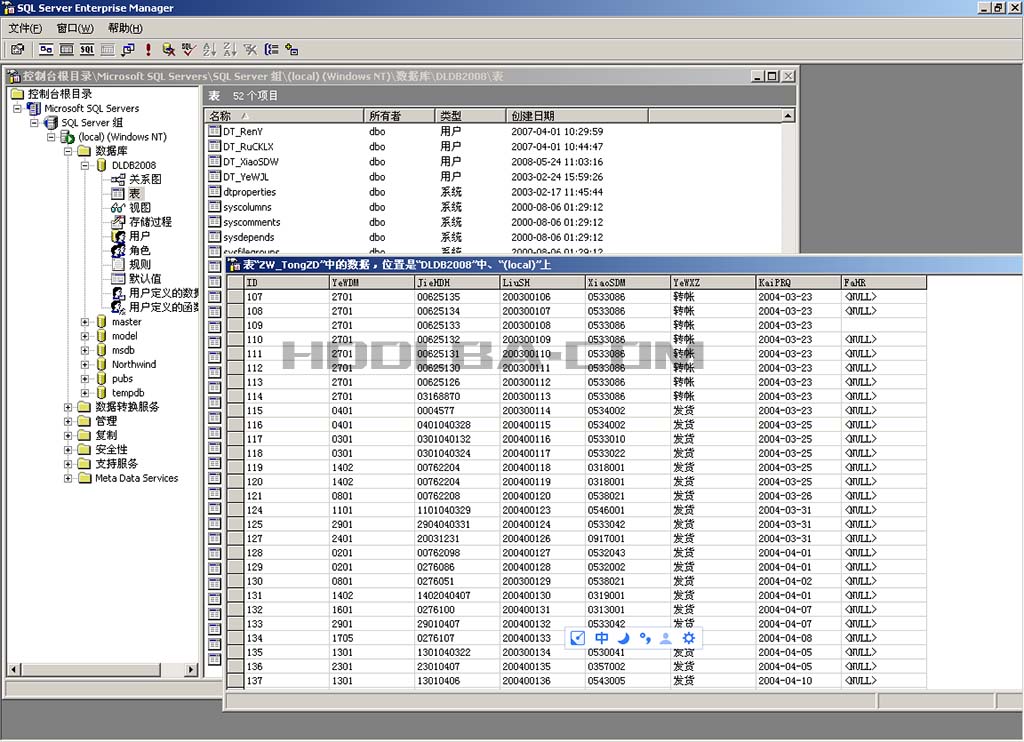Open the 文件(F) menu
Screen dimensions: 1024x742
tap(25, 28)
